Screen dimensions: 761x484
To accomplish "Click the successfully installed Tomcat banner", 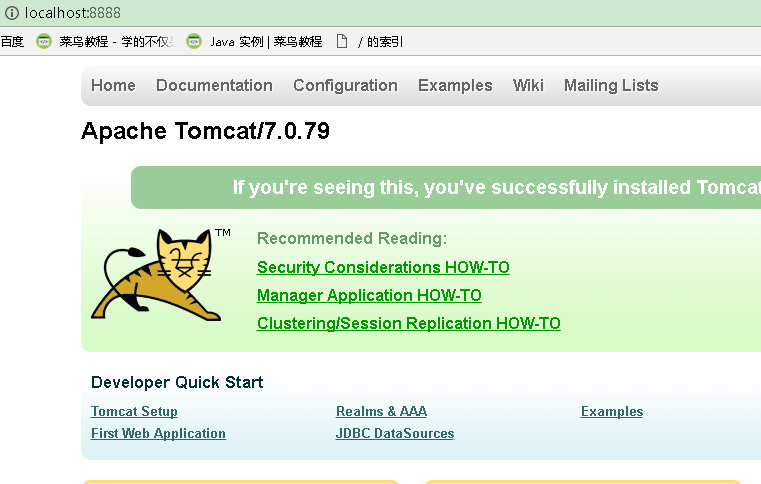I will tap(446, 187).
